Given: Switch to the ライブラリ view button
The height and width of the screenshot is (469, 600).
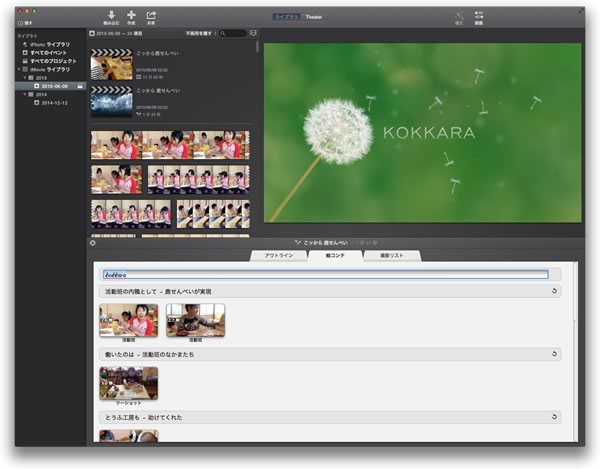Looking at the screenshot, I should click(287, 17).
